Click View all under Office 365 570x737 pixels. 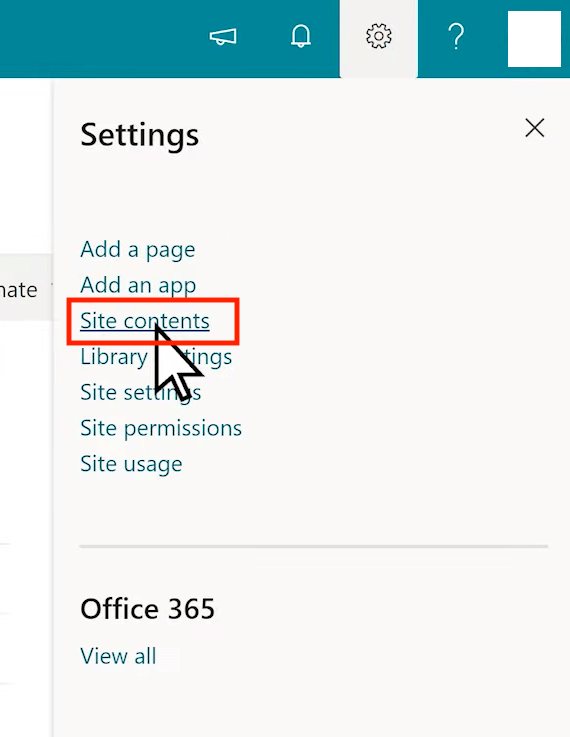[118, 656]
